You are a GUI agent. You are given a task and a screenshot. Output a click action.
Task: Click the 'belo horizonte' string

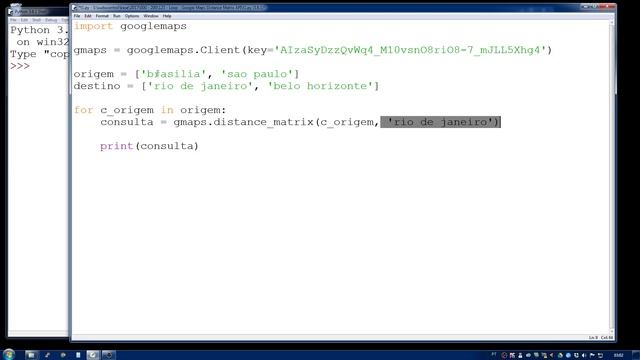point(320,86)
